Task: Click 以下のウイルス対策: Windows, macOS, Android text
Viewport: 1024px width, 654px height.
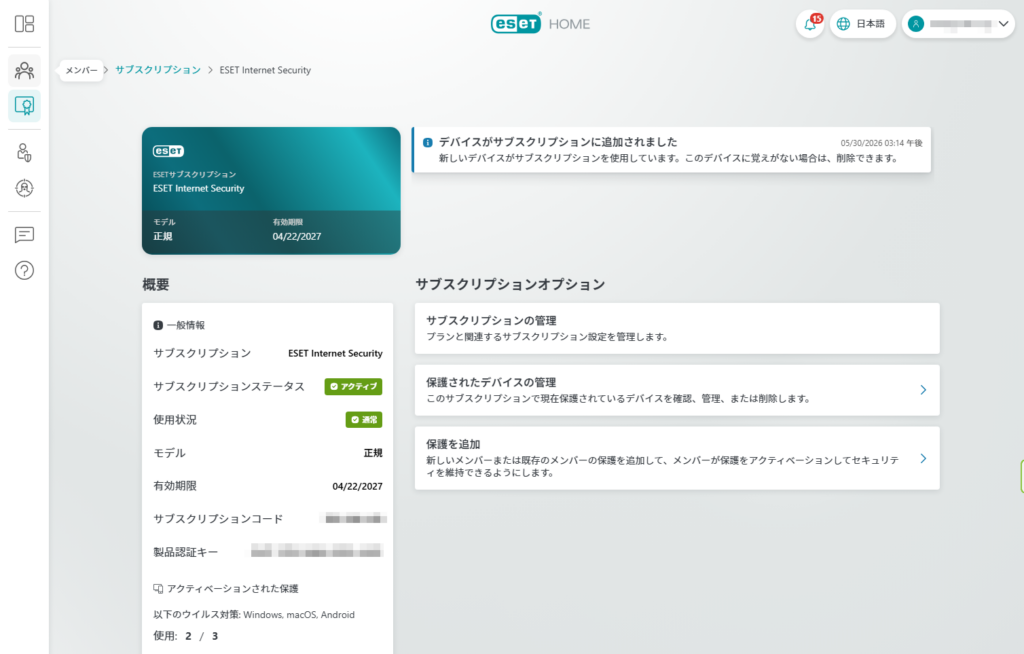Action: click(254, 615)
